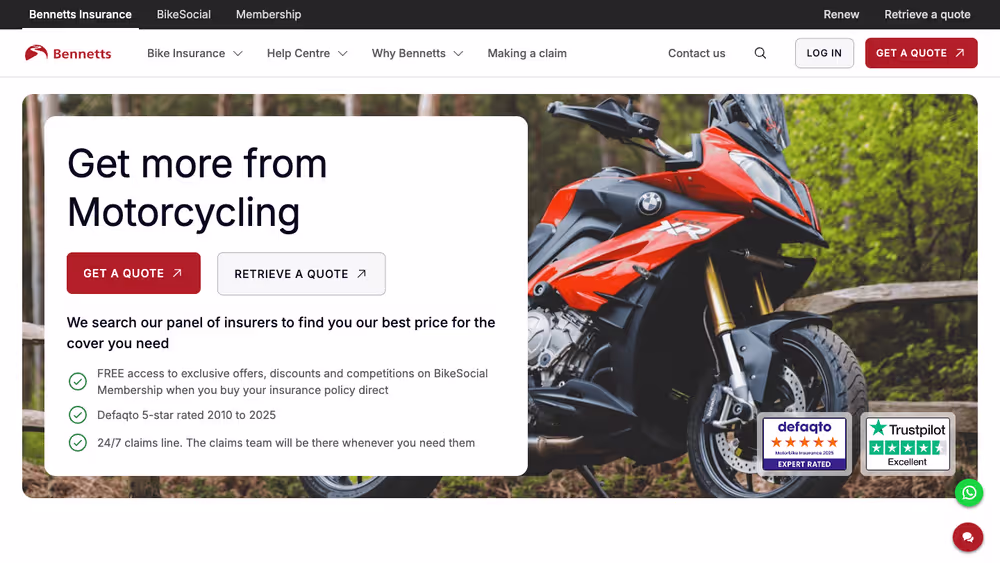Click '24/7 claims line' sentence

(x=286, y=442)
